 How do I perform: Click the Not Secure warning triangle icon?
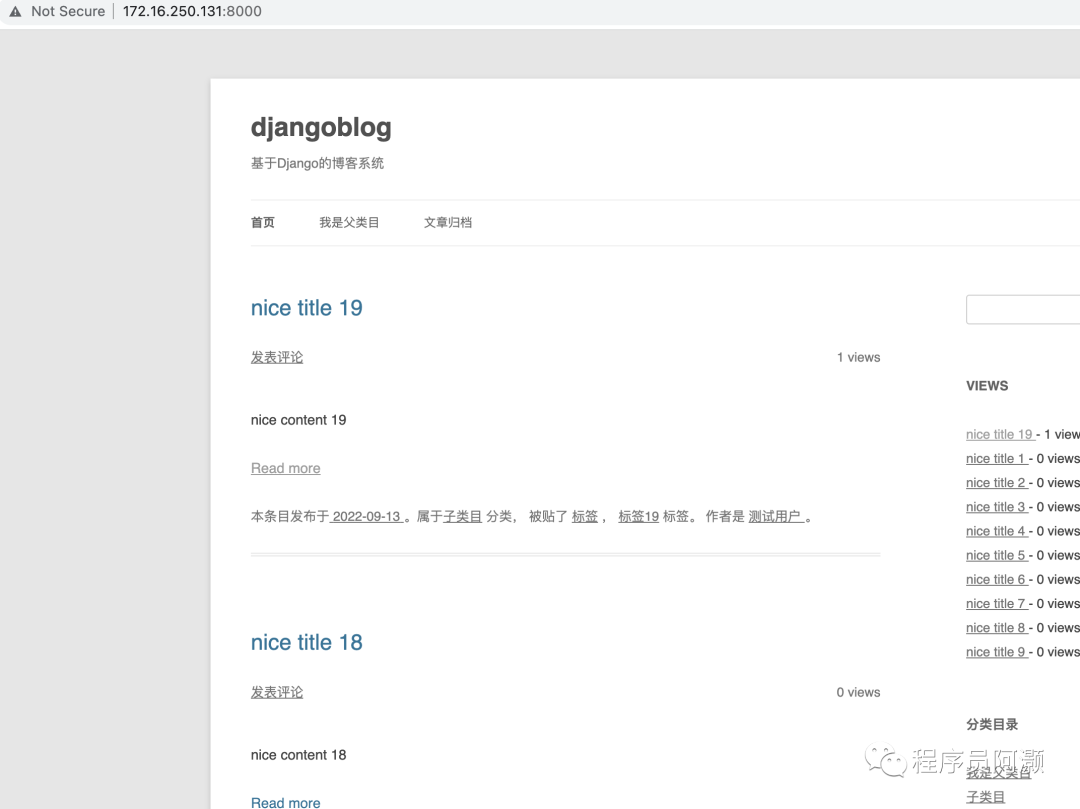(x=15, y=11)
